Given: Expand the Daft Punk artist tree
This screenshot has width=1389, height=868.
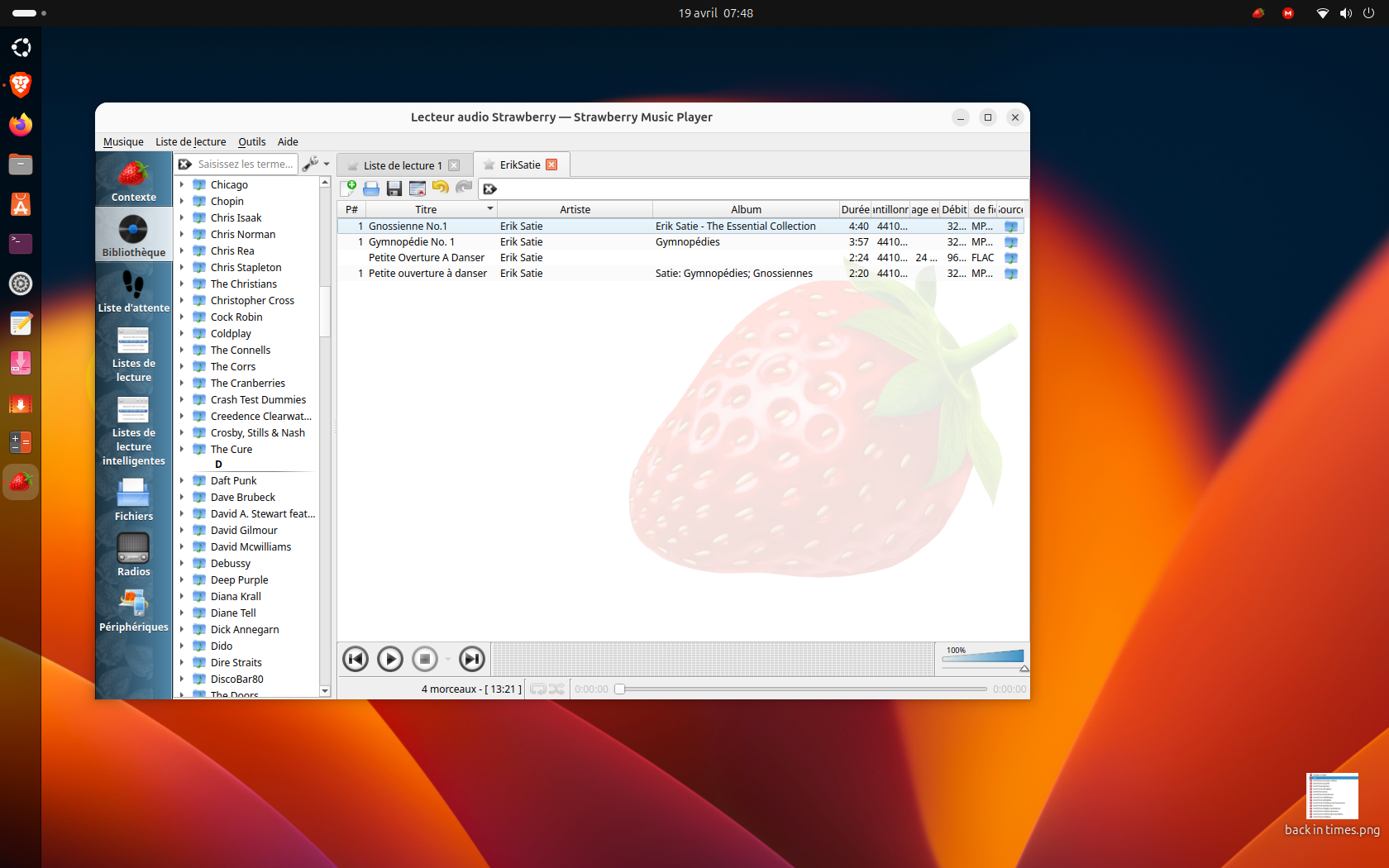Looking at the screenshot, I should (x=182, y=480).
